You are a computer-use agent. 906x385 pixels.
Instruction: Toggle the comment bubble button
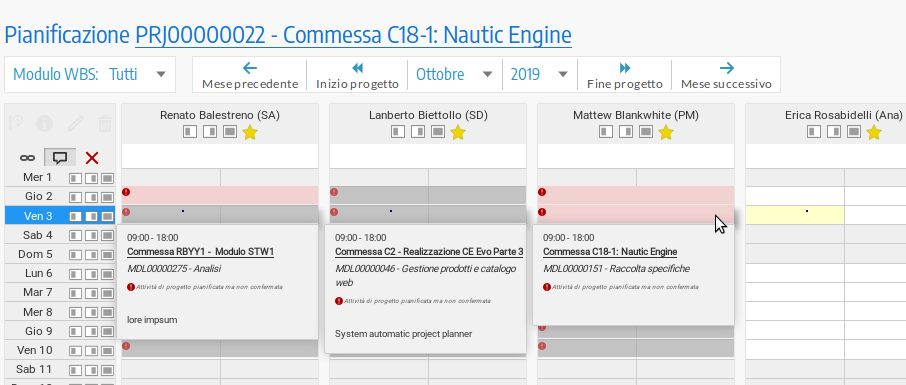(60, 158)
